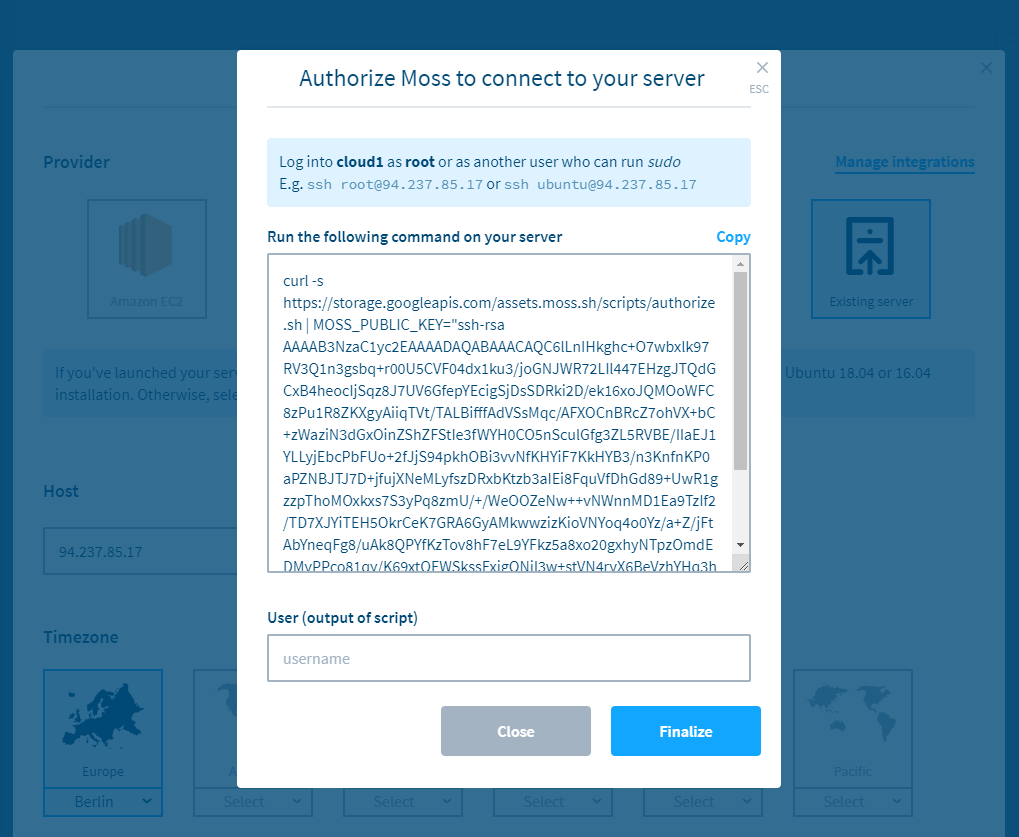Click the Host IP address field
Image resolution: width=1019 pixels, height=837 pixels.
140,552
